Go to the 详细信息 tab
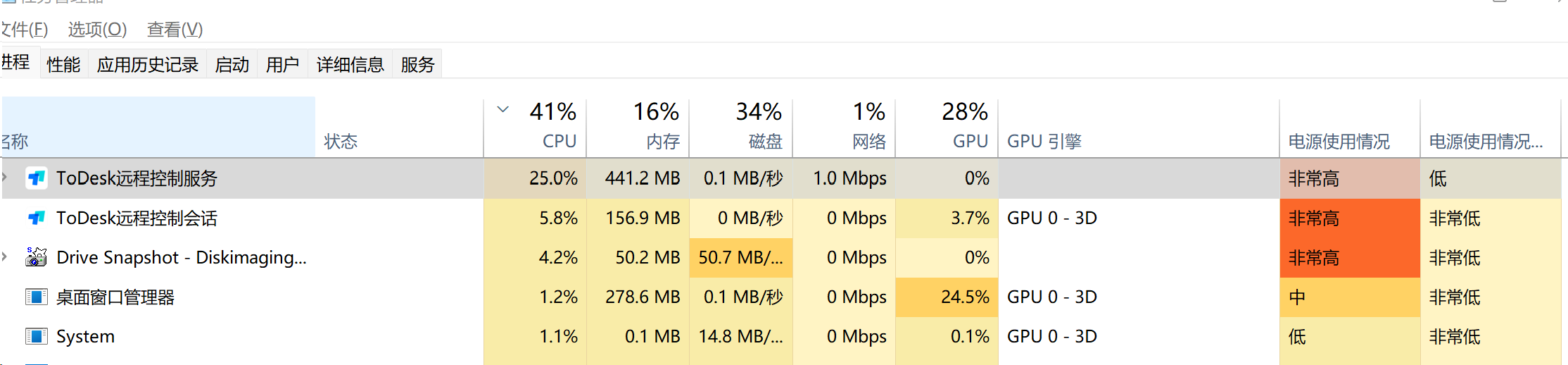1568x365 pixels. coord(350,65)
